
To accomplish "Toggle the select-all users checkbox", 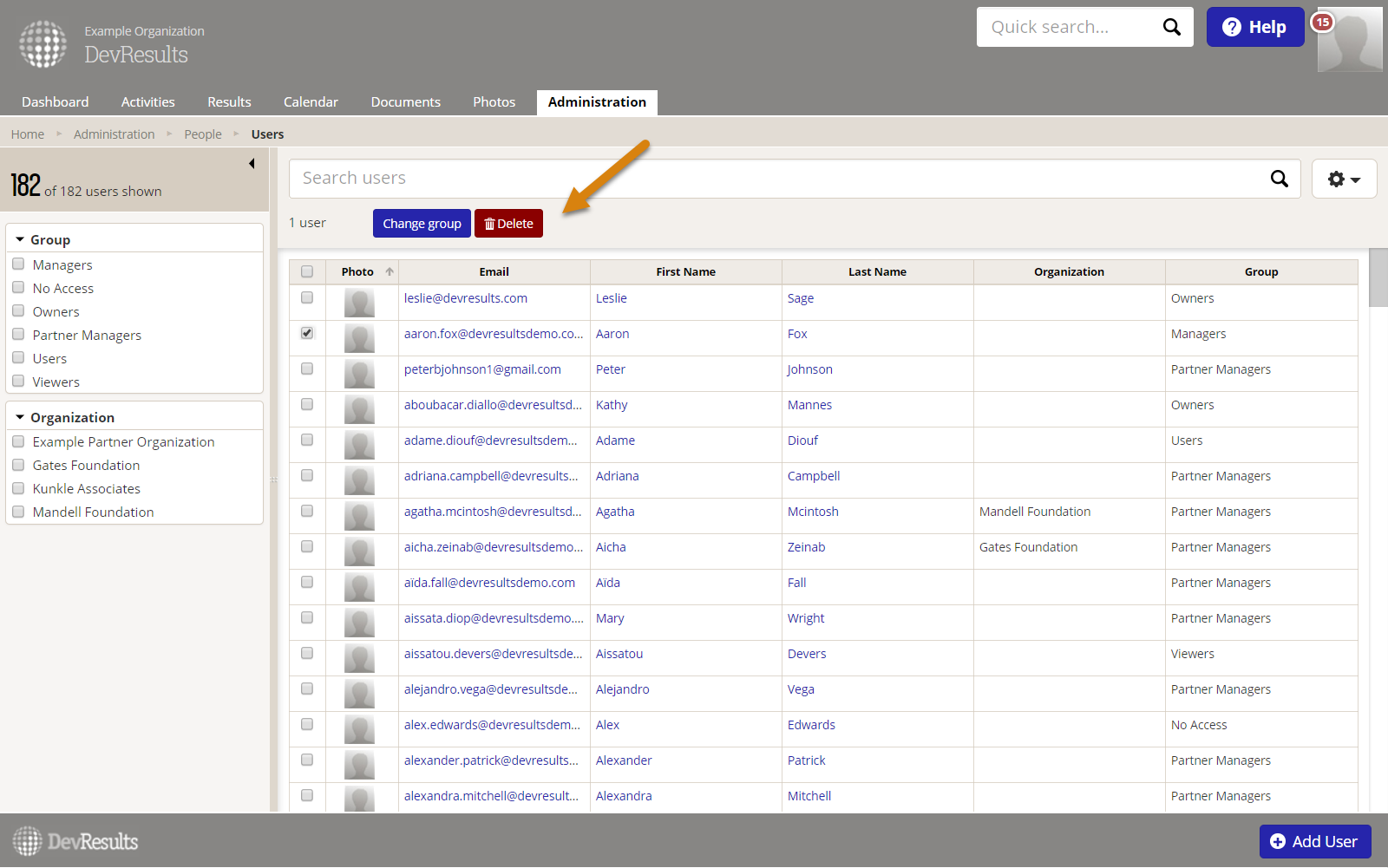I will pos(307,271).
